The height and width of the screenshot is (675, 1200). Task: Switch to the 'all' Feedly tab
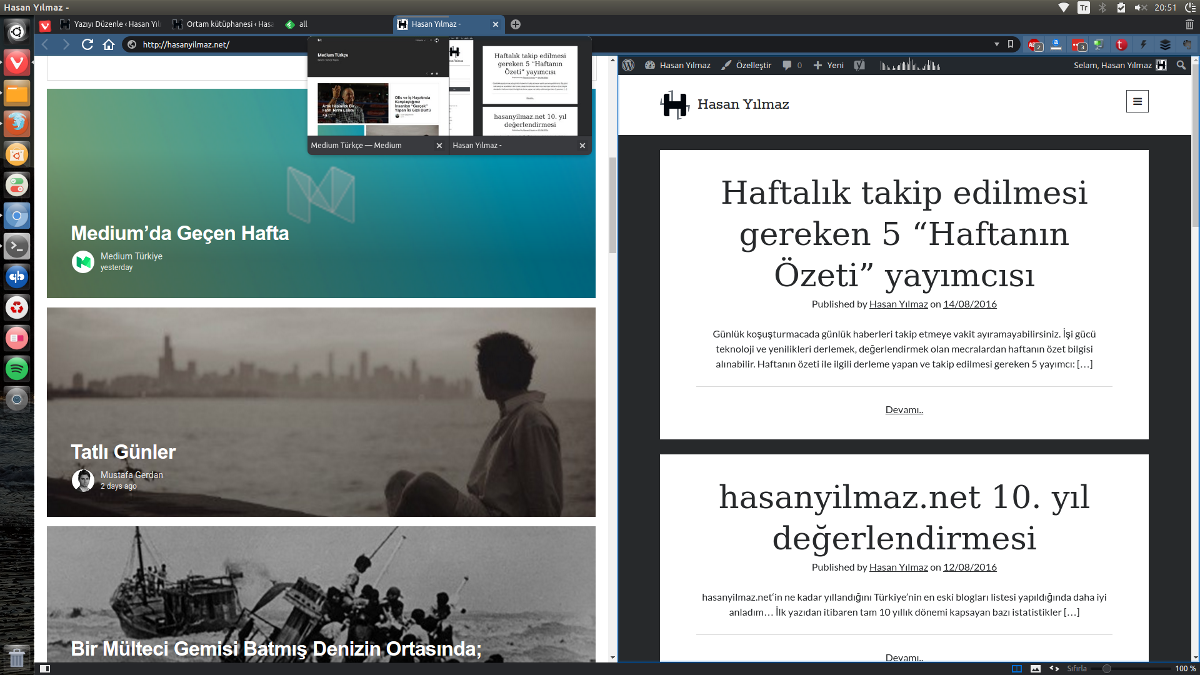(335, 24)
